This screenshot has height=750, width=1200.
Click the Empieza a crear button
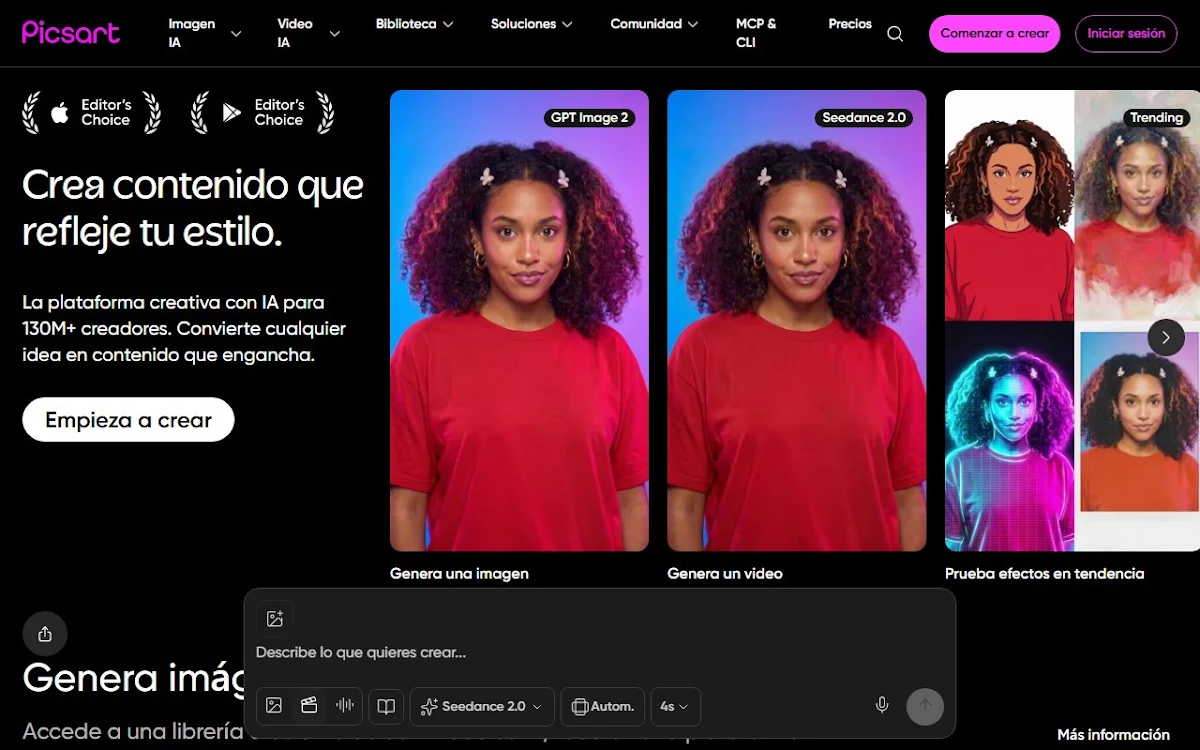coord(128,420)
